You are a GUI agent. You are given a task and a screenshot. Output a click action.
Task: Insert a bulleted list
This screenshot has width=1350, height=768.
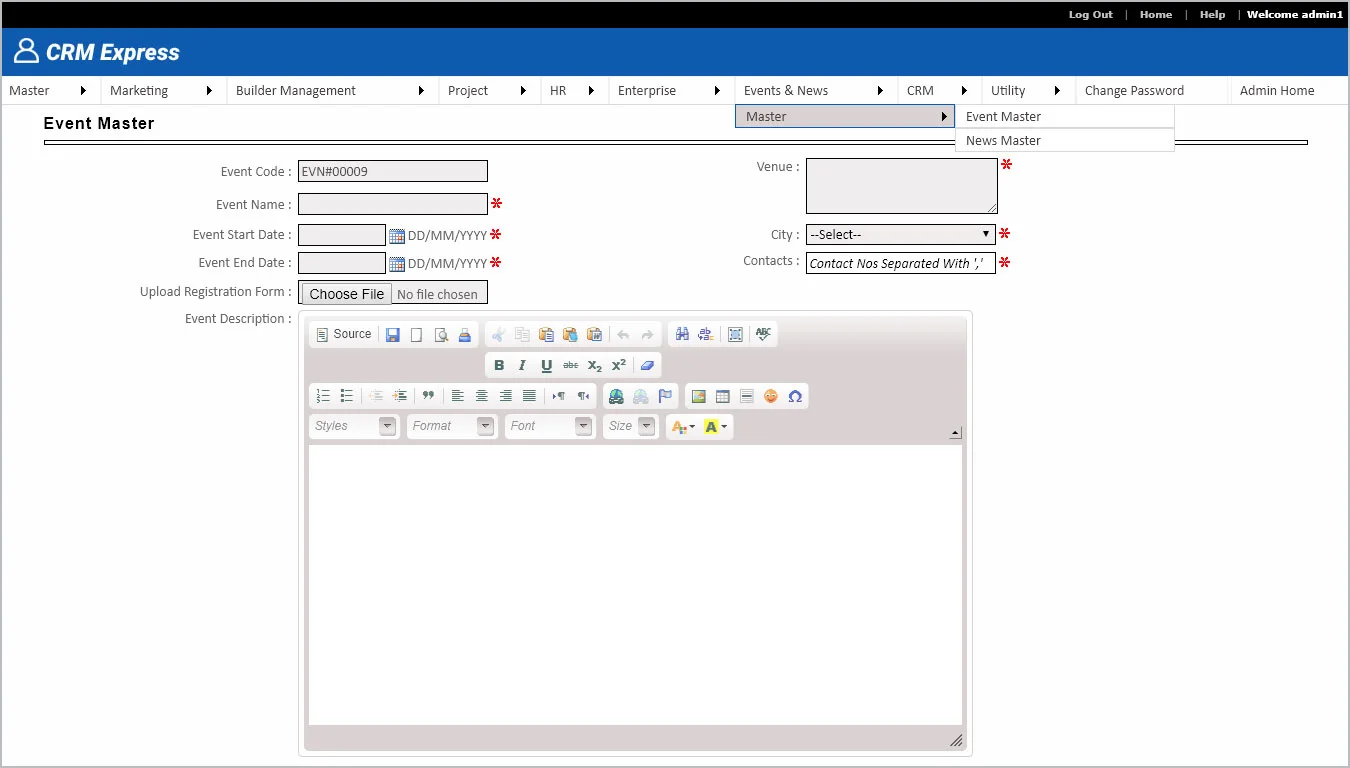[347, 396]
